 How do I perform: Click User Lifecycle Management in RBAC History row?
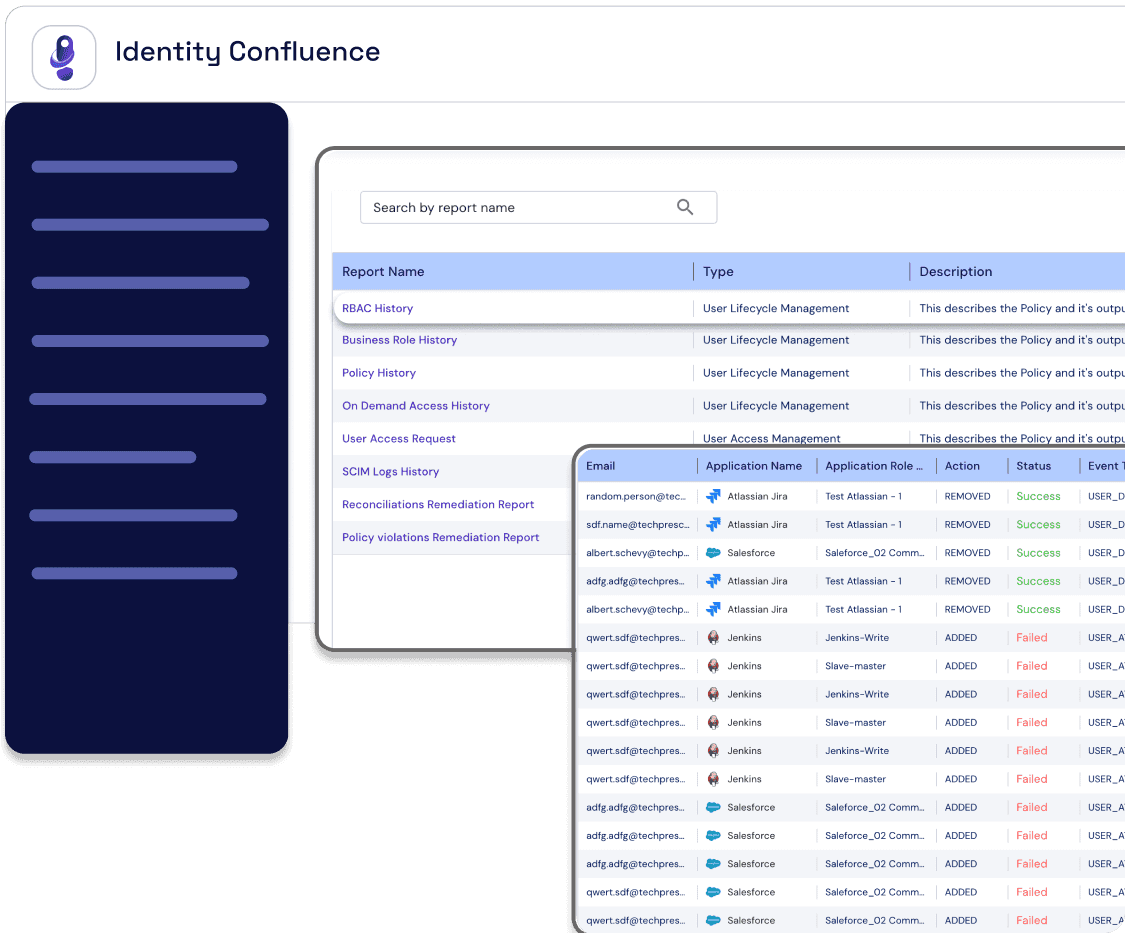776,308
